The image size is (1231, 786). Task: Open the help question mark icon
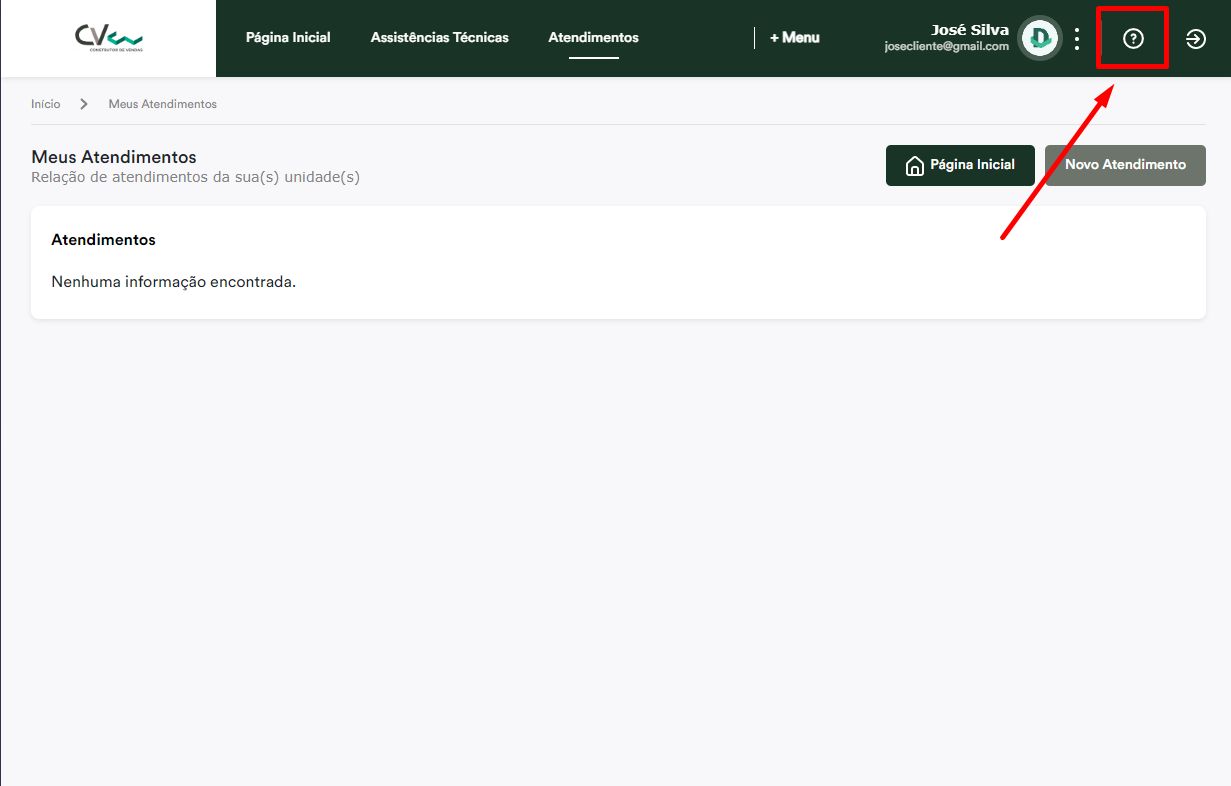point(1132,39)
